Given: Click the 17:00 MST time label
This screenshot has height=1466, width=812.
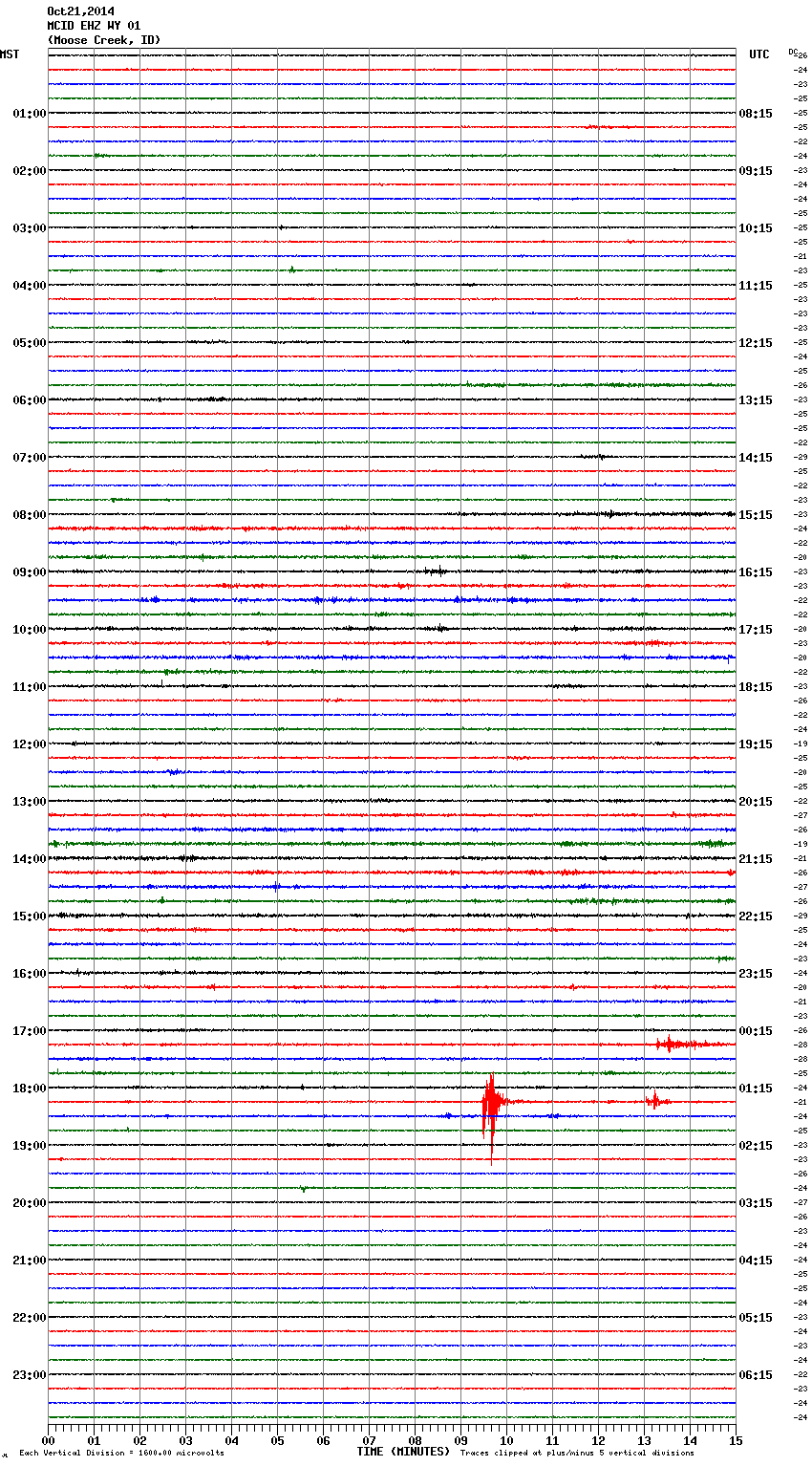Looking at the screenshot, I should click(29, 1031).
